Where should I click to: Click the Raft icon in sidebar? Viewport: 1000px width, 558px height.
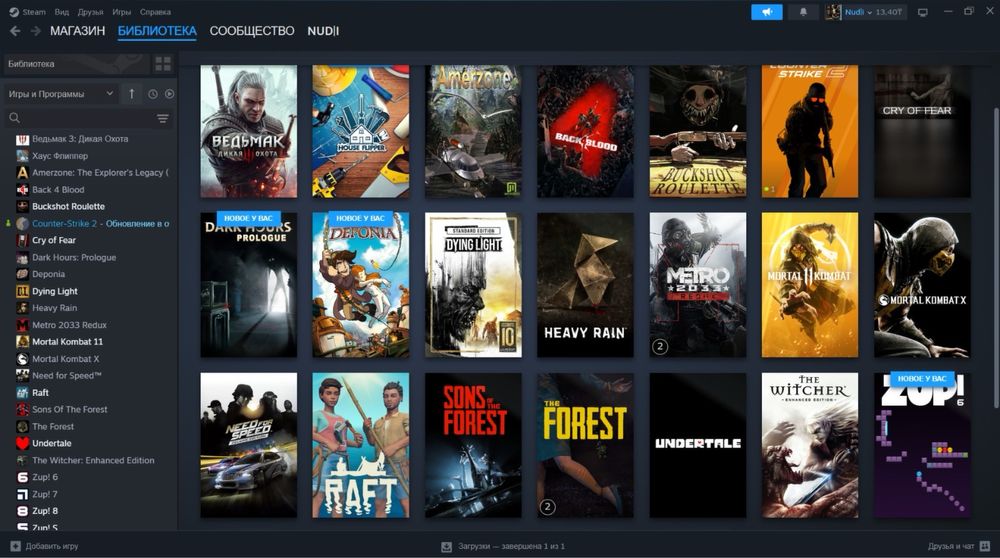[x=22, y=393]
